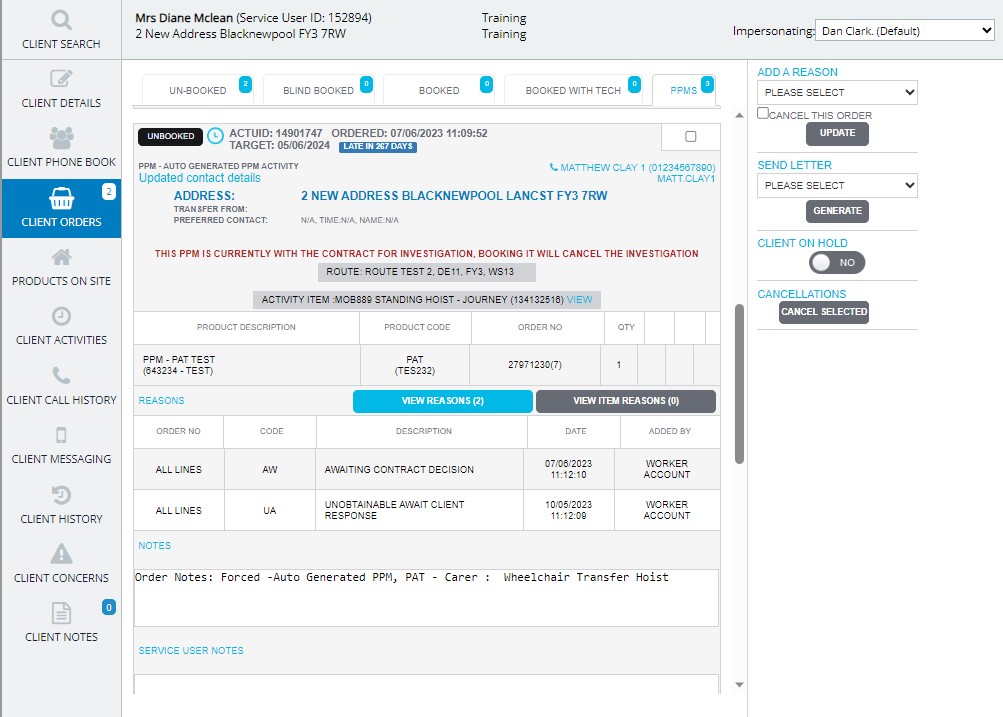
Task: Click the scroll up arrow of orders list
Action: point(739,115)
